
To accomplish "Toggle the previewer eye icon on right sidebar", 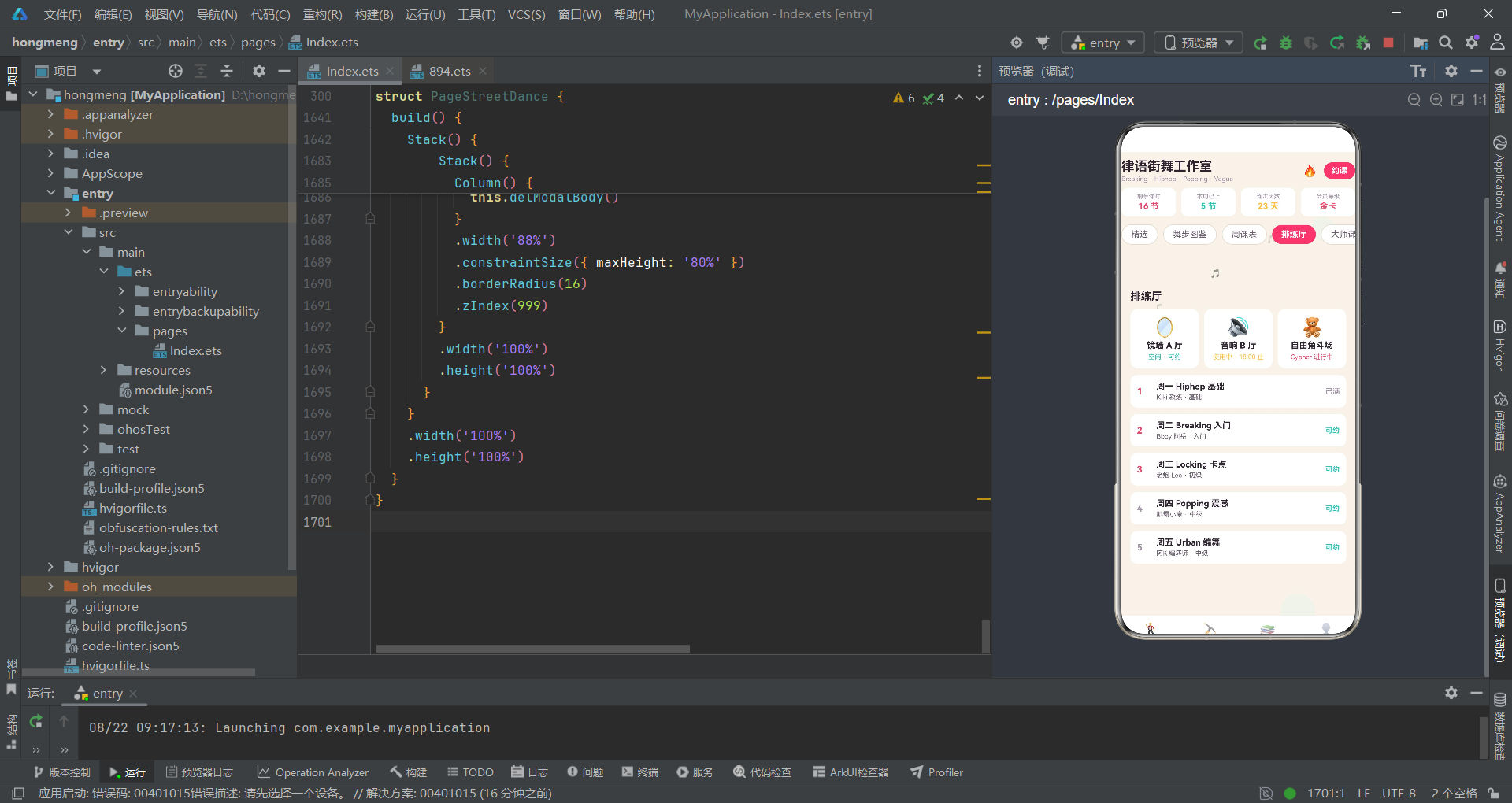I will click(1500, 72).
